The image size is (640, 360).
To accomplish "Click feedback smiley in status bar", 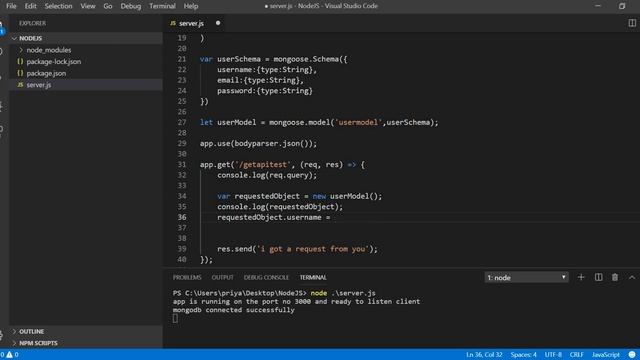I will [x=632, y=355].
